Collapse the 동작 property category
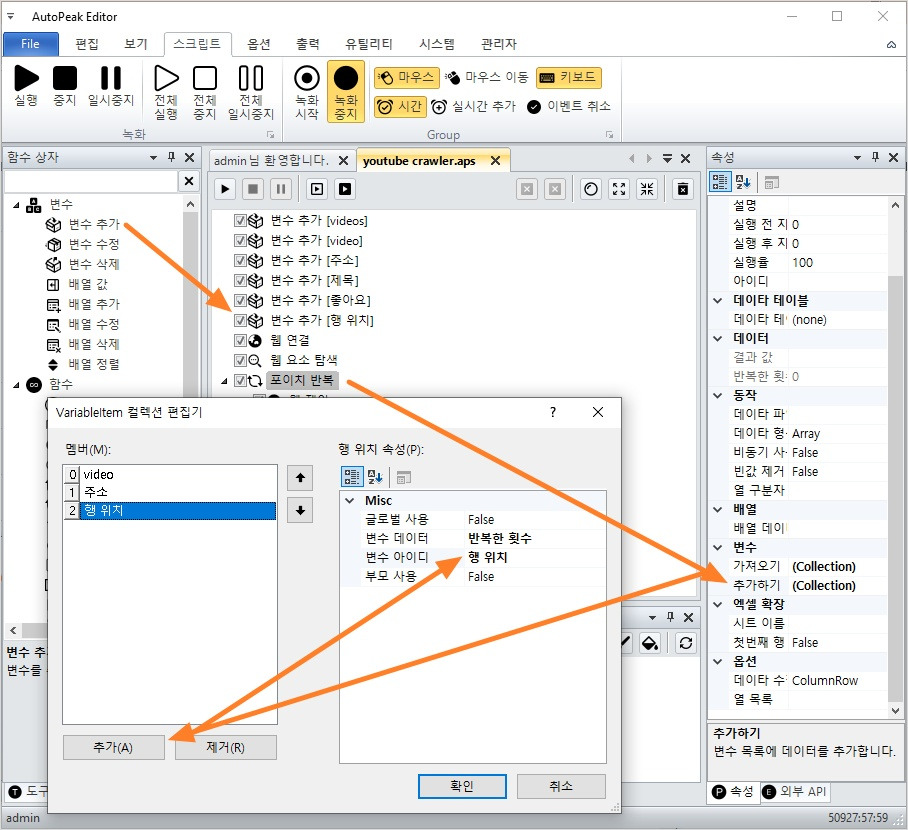Image resolution: width=908 pixels, height=830 pixels. click(x=717, y=396)
